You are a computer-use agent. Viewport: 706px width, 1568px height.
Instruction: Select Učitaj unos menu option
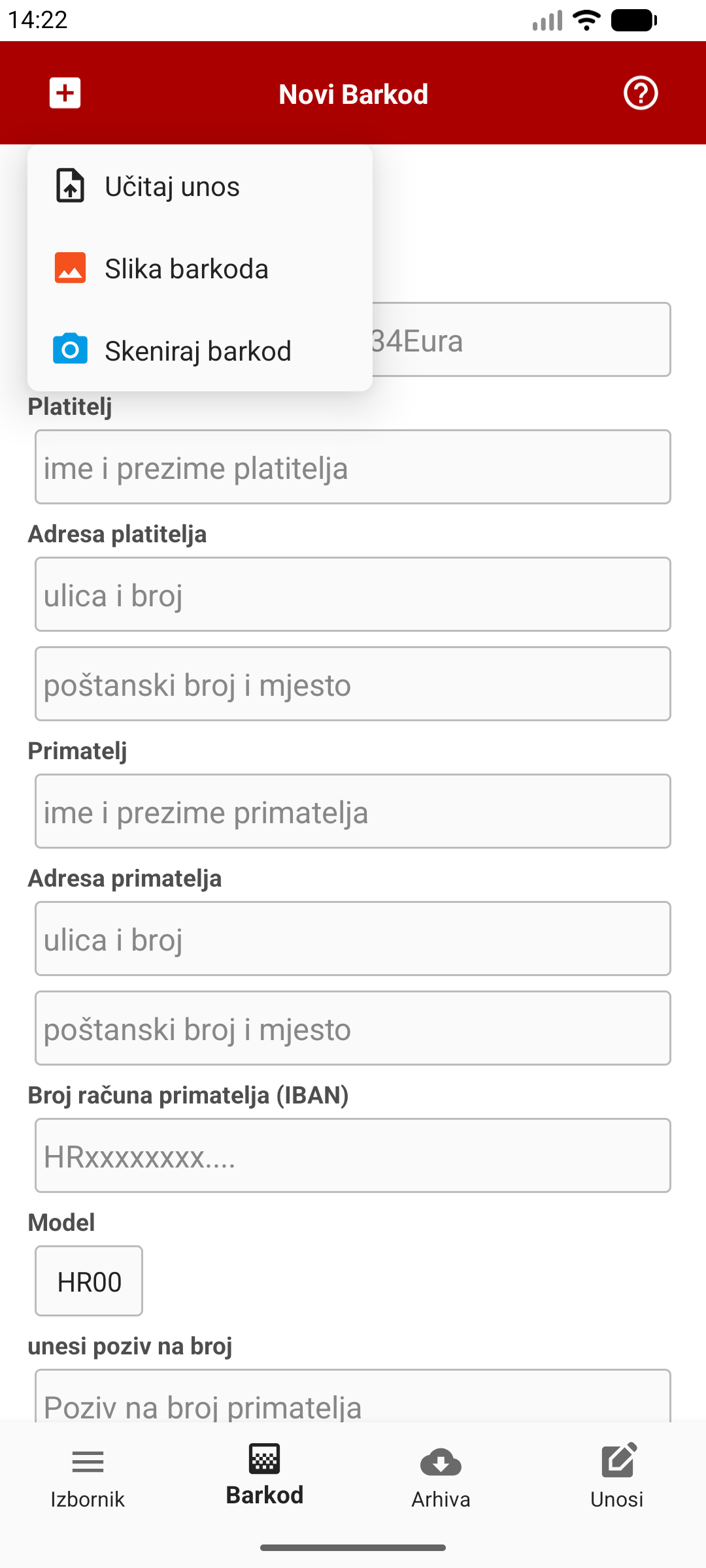173,187
